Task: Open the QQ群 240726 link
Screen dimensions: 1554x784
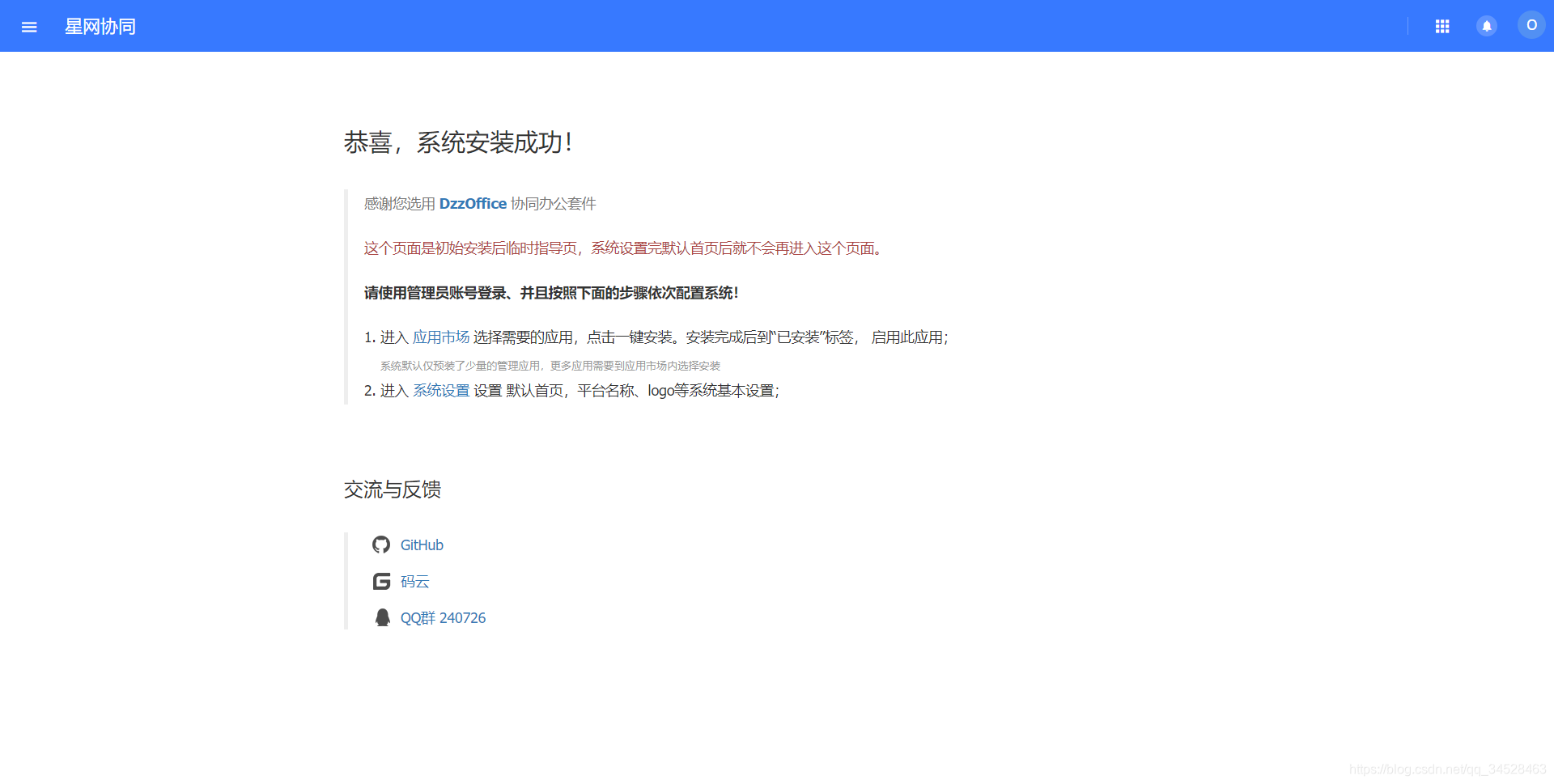Action: pos(443,617)
